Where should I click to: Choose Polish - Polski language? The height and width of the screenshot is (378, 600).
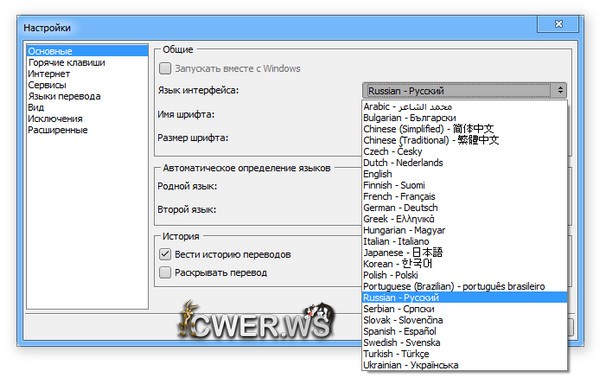[x=464, y=275]
